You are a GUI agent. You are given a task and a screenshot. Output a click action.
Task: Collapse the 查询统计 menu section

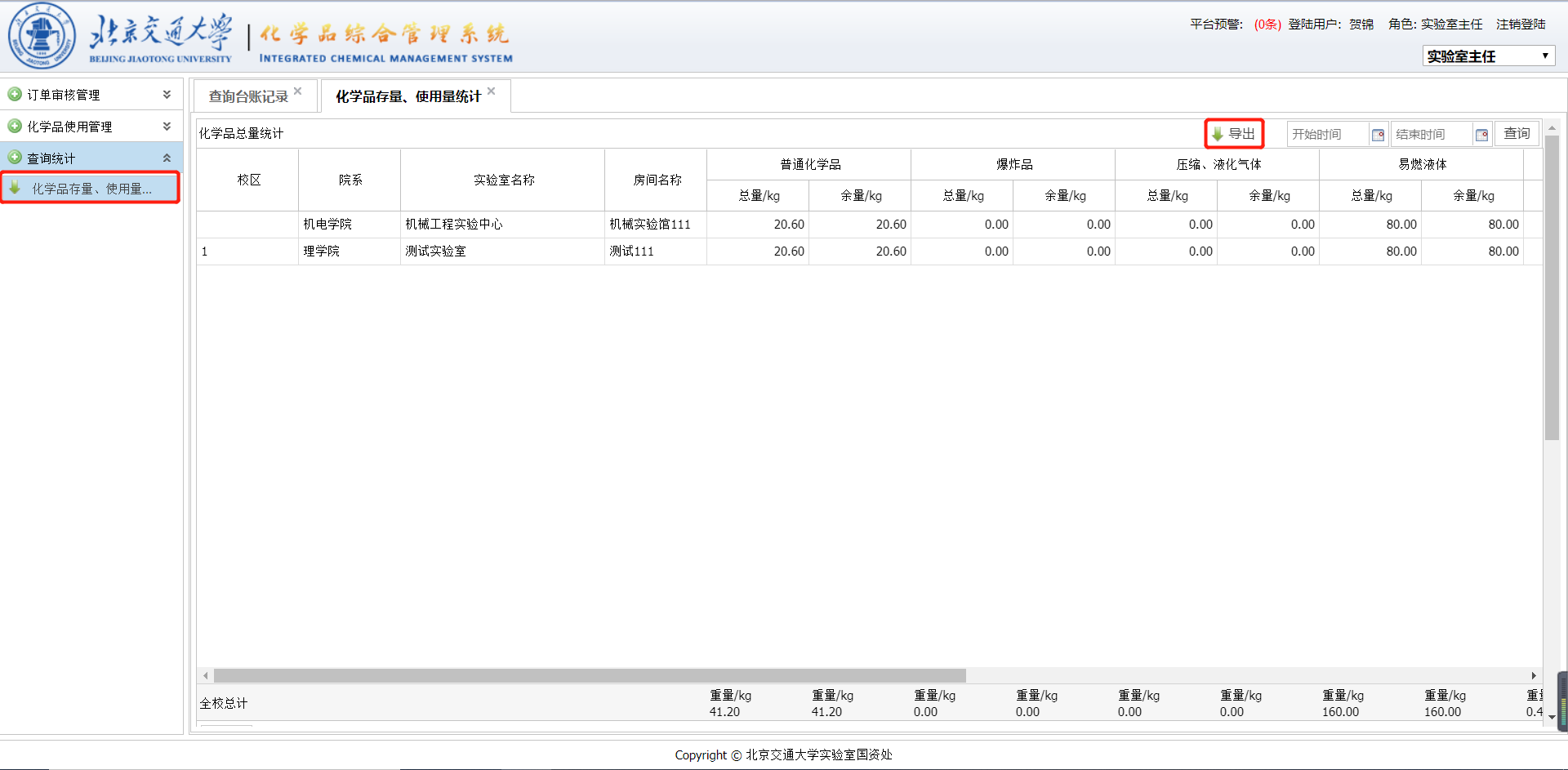pos(167,158)
